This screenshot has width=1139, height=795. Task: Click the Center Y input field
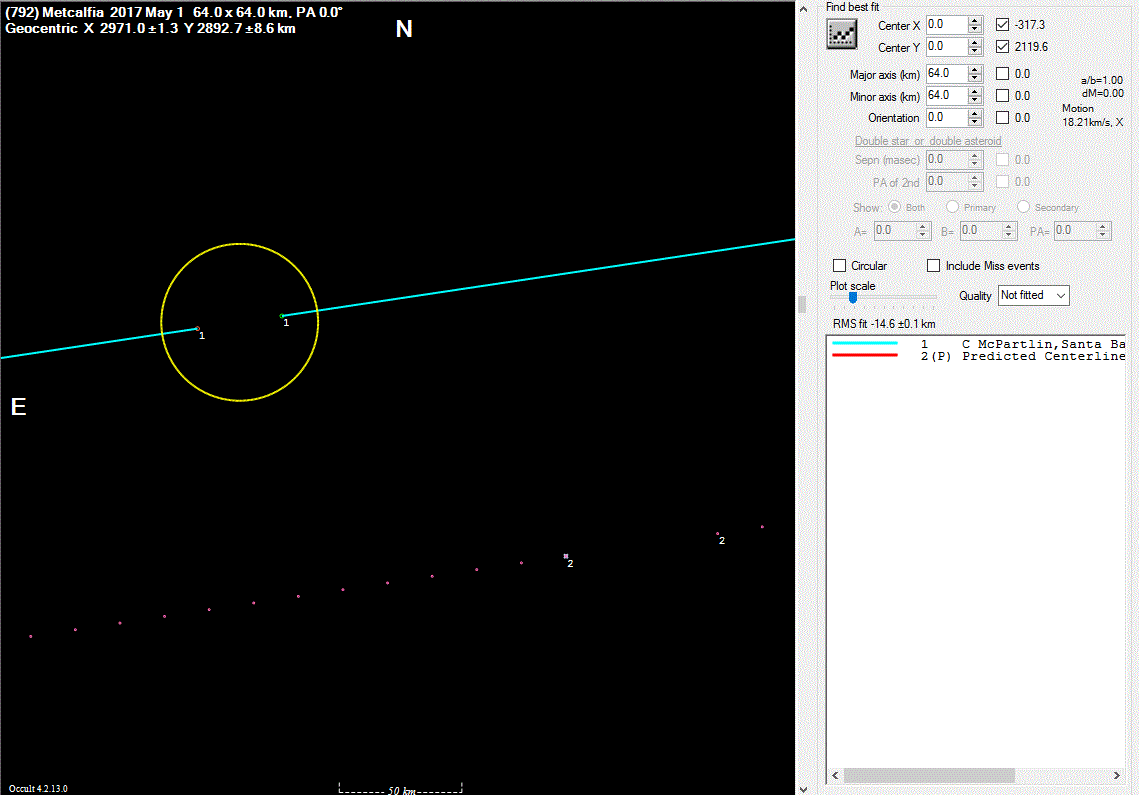point(947,47)
